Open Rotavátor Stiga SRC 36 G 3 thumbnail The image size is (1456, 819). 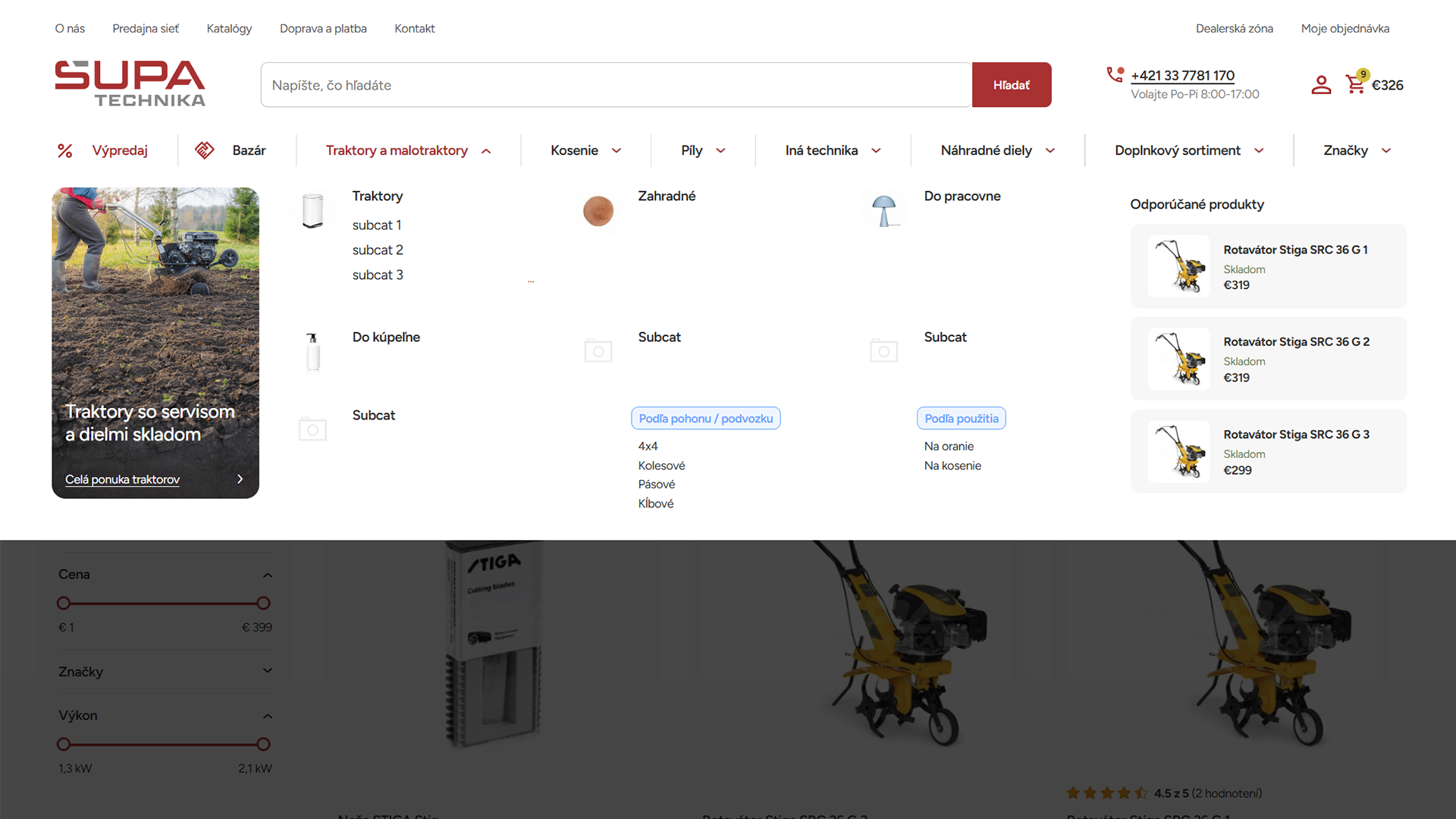(1179, 451)
